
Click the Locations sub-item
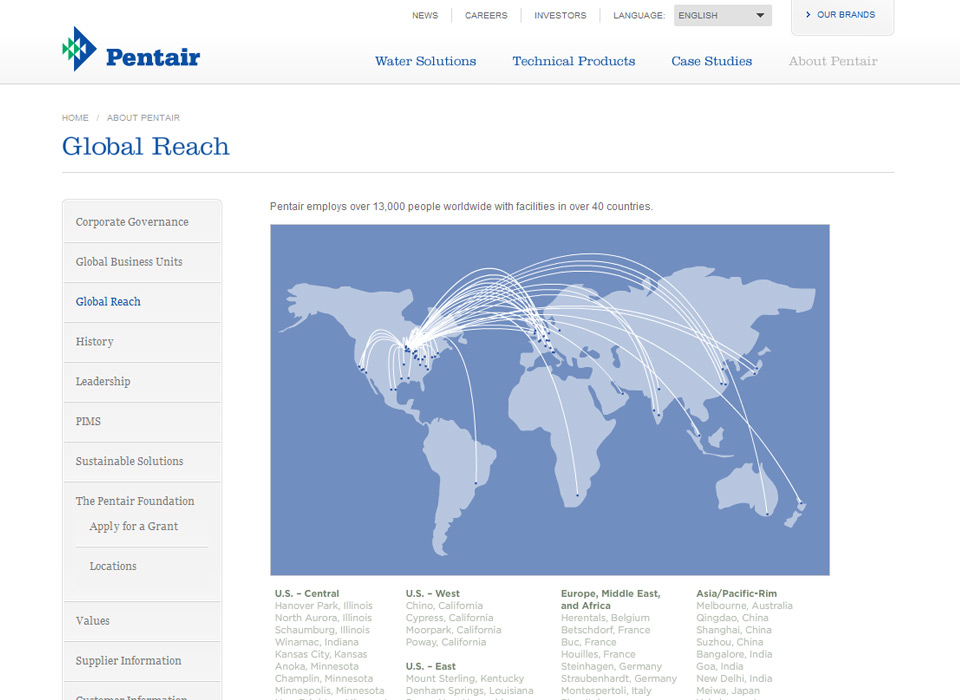point(113,566)
